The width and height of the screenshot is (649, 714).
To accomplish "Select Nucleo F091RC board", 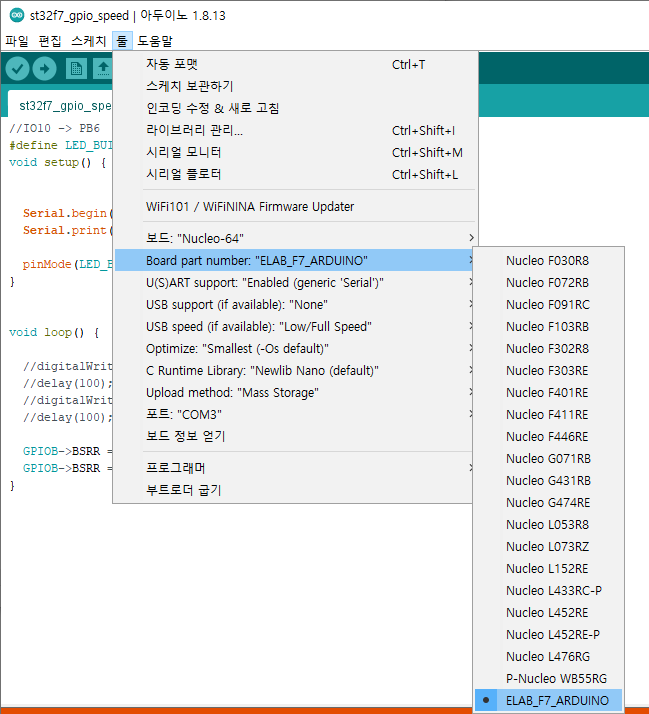I will pos(548,304).
